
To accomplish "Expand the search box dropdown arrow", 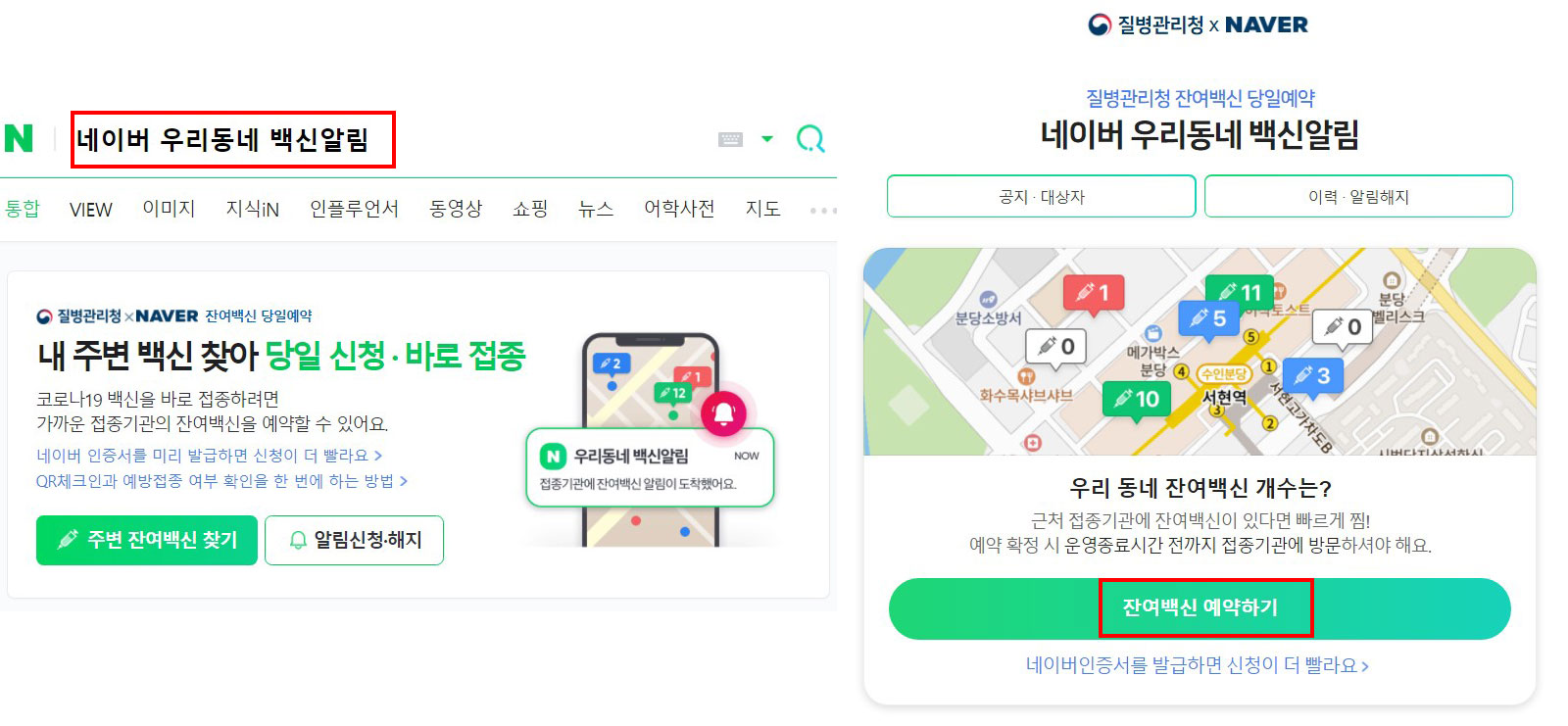I will click(767, 139).
